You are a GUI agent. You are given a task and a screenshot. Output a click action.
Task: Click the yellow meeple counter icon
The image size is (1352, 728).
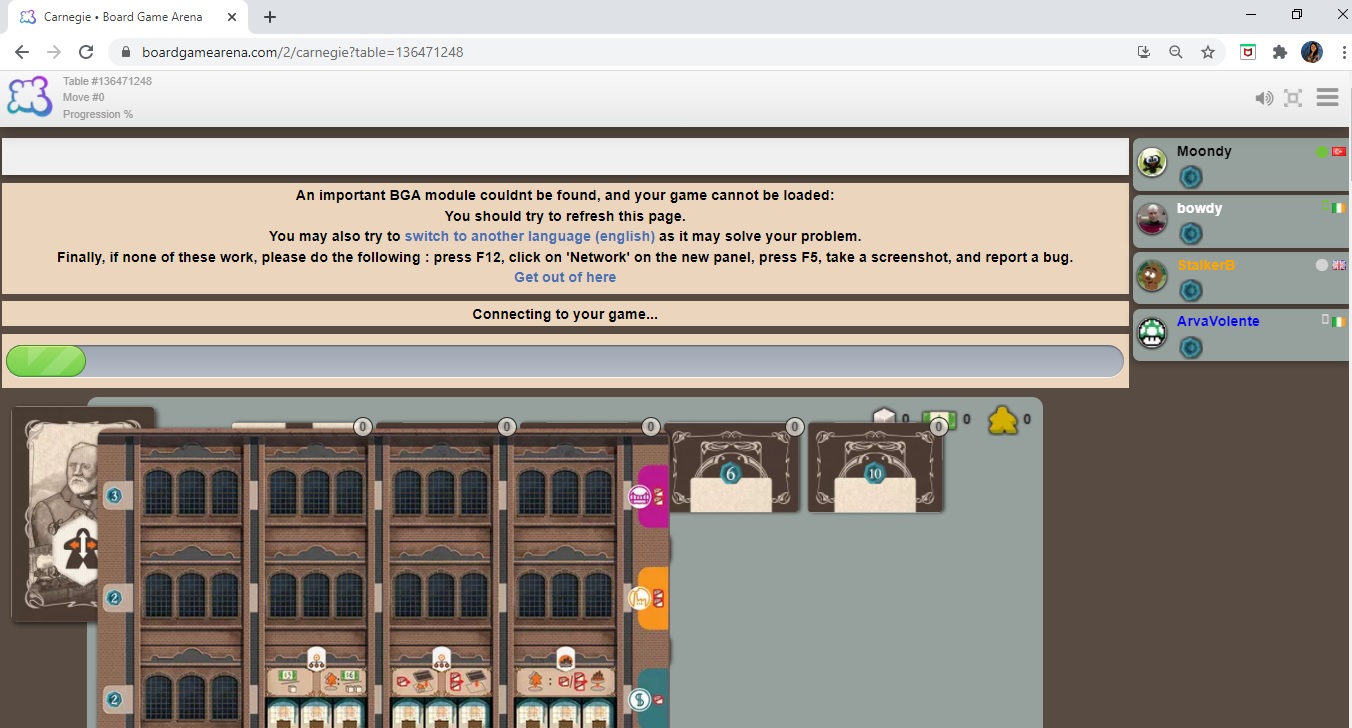point(1003,420)
